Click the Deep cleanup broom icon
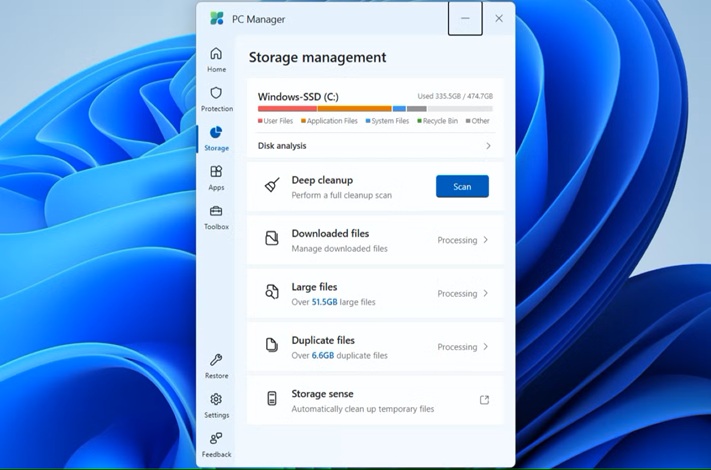 point(272,185)
